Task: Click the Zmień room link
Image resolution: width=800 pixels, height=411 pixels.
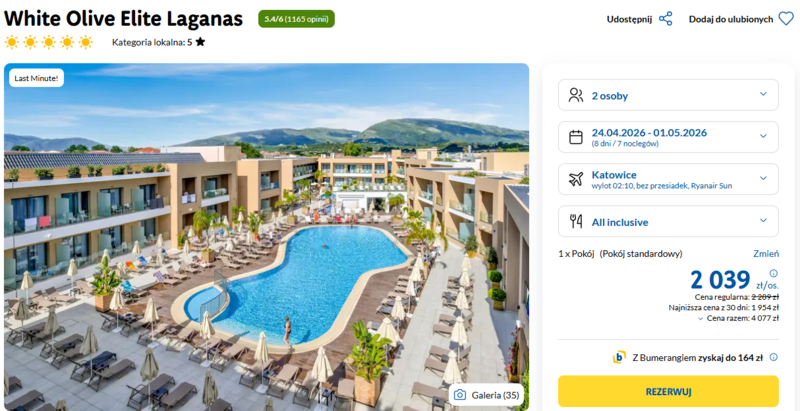Action: click(766, 254)
